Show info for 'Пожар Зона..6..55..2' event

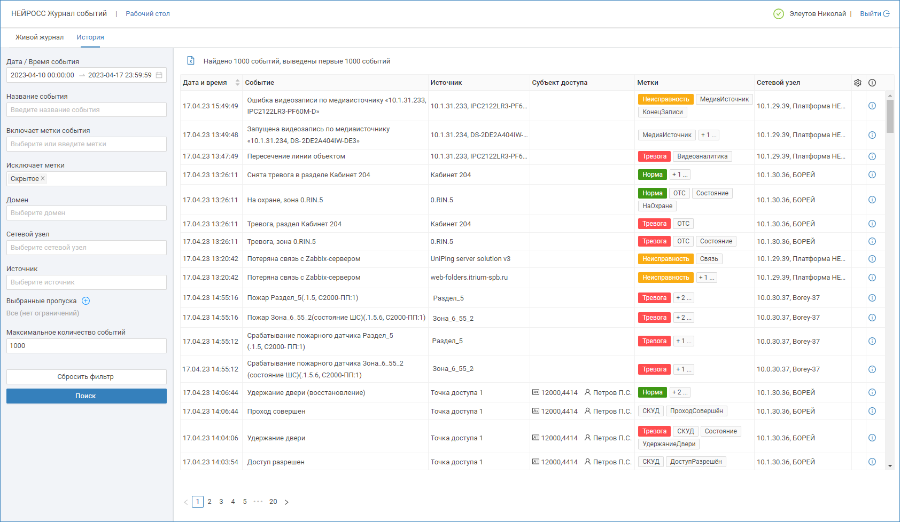tap(872, 318)
